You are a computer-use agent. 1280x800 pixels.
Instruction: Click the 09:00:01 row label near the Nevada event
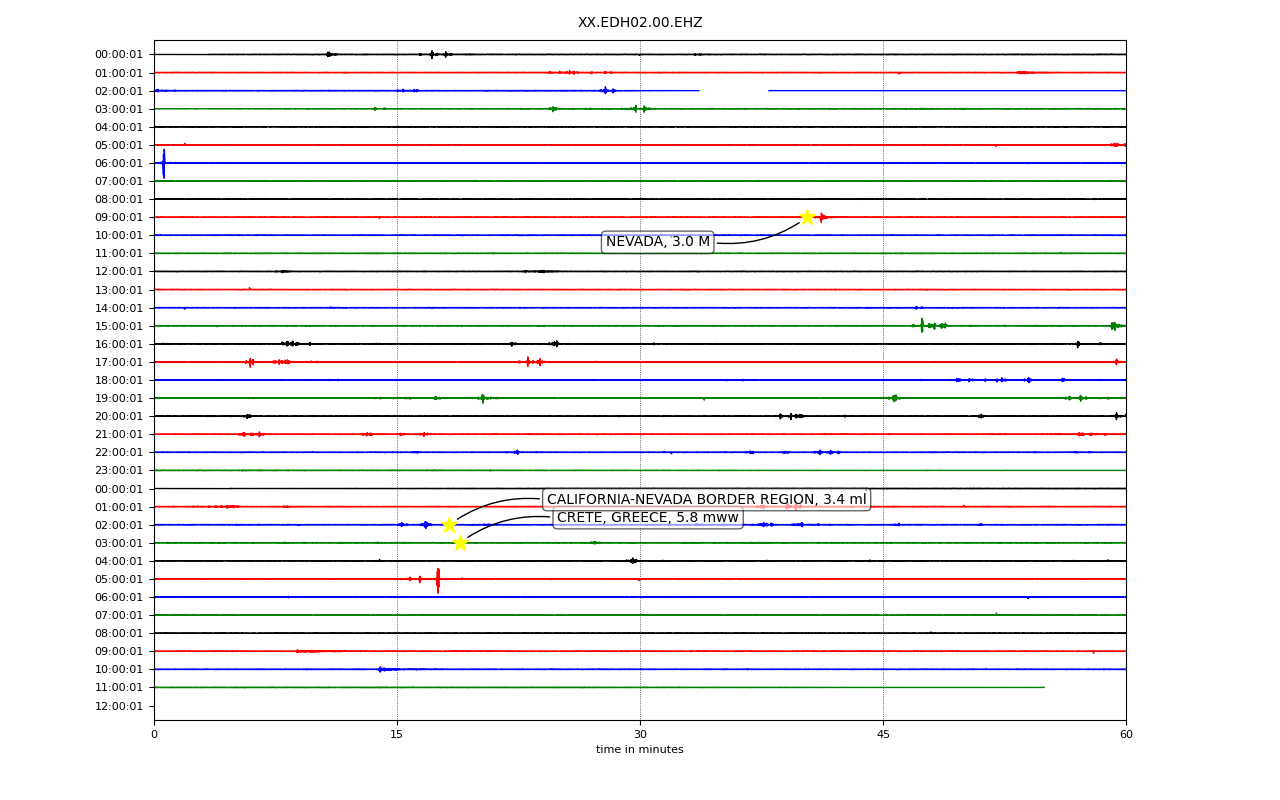[119, 217]
